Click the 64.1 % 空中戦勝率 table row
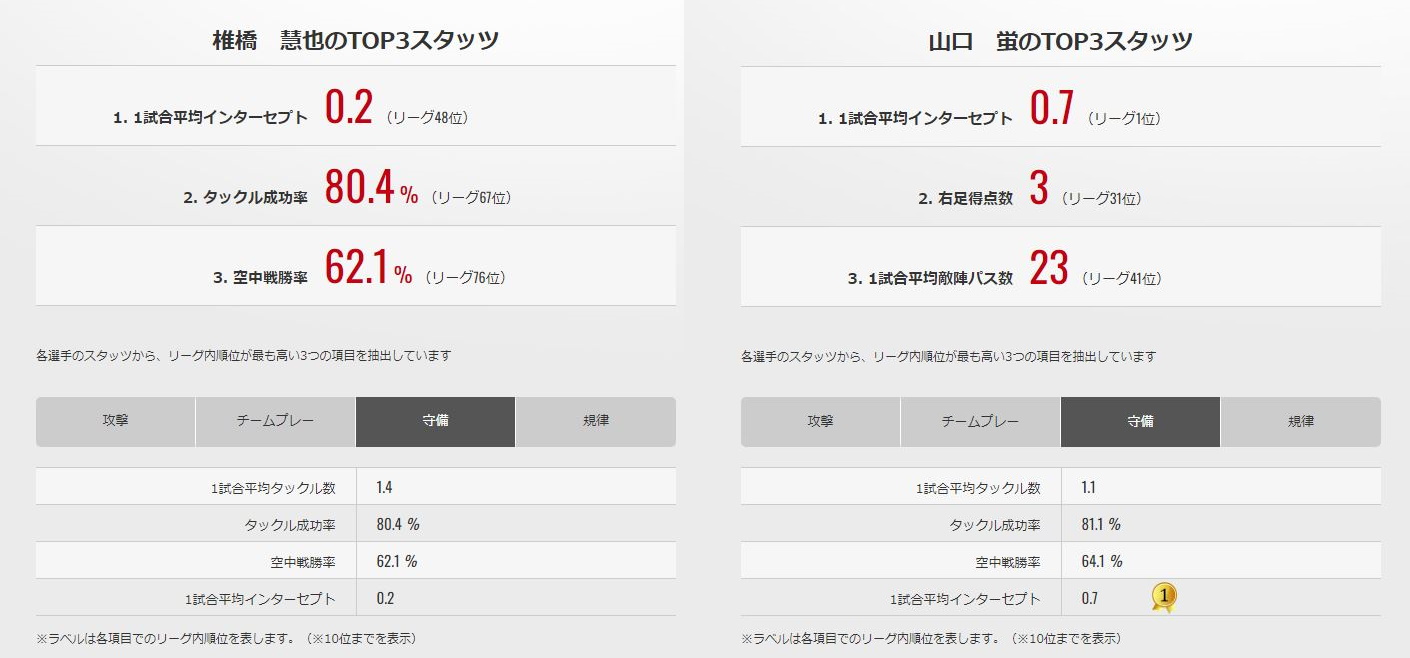Image resolution: width=1410 pixels, height=658 pixels. [x=1060, y=561]
